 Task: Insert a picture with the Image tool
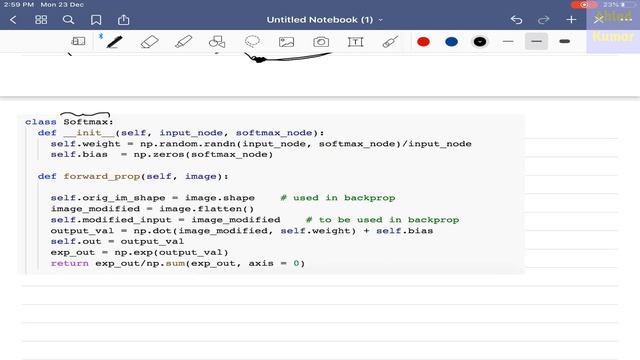point(287,42)
